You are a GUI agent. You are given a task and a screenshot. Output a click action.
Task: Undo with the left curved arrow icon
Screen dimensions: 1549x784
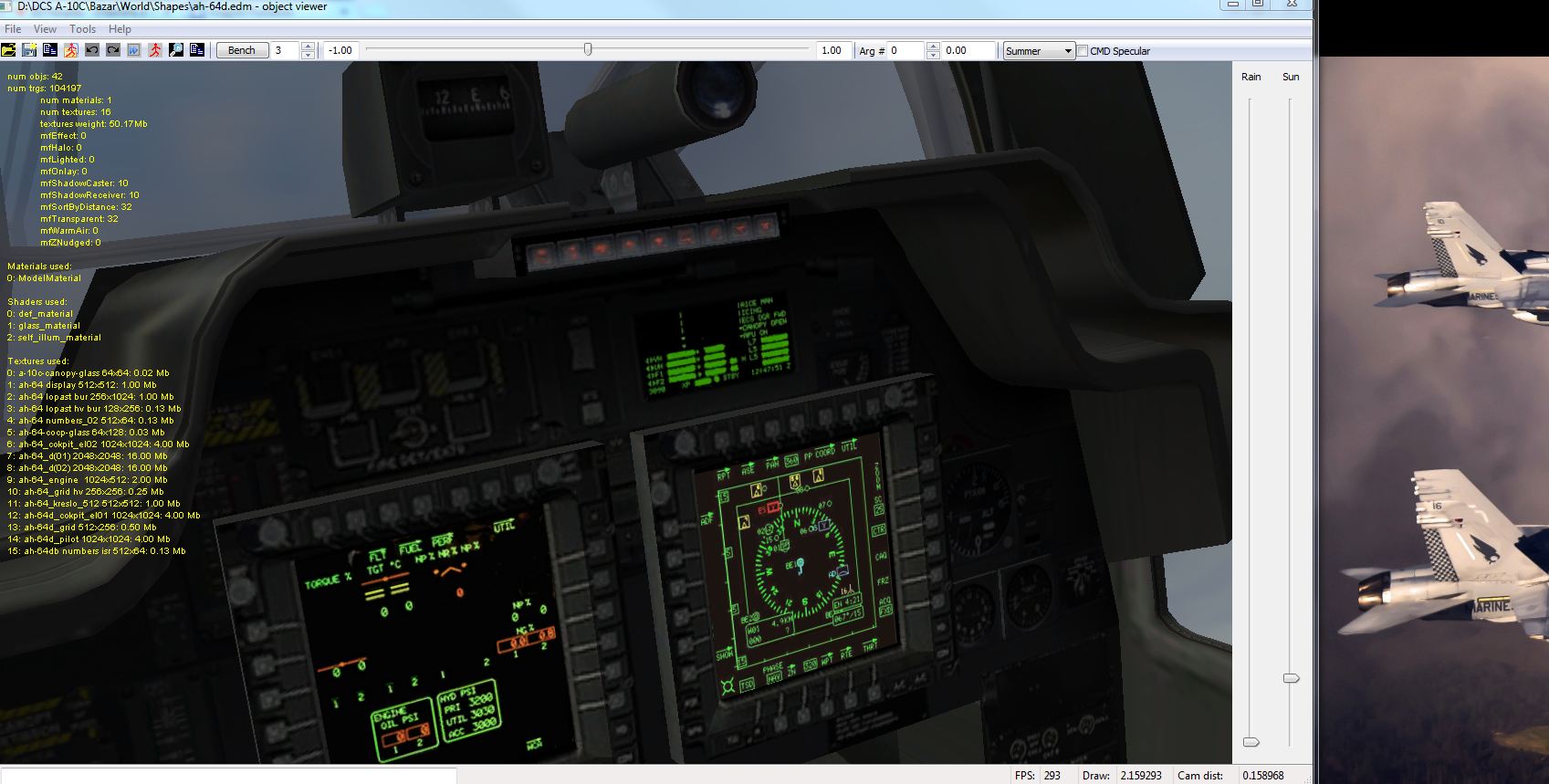[x=92, y=50]
